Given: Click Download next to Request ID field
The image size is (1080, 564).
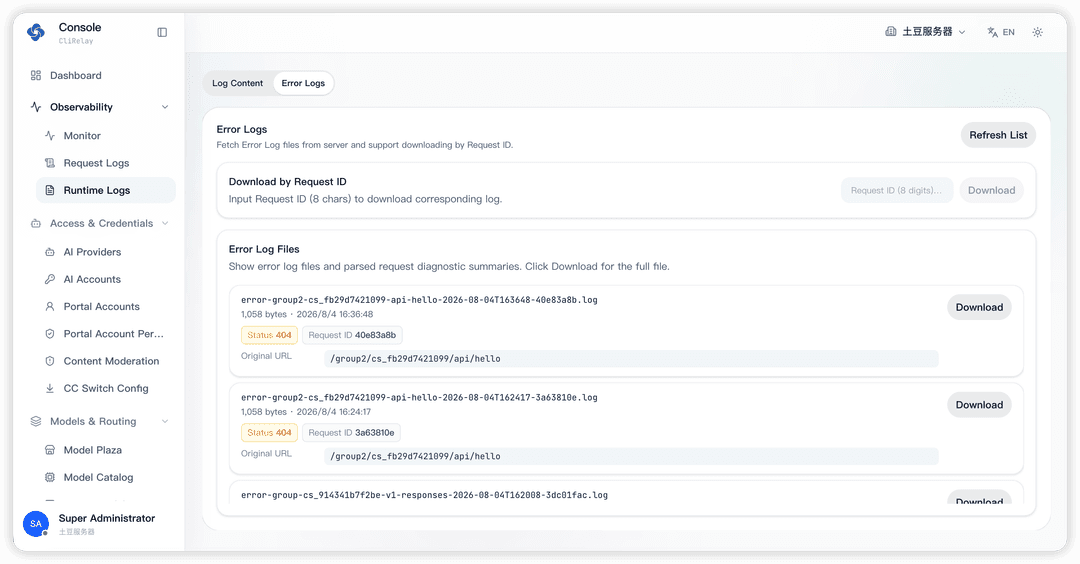Looking at the screenshot, I should click(x=991, y=190).
